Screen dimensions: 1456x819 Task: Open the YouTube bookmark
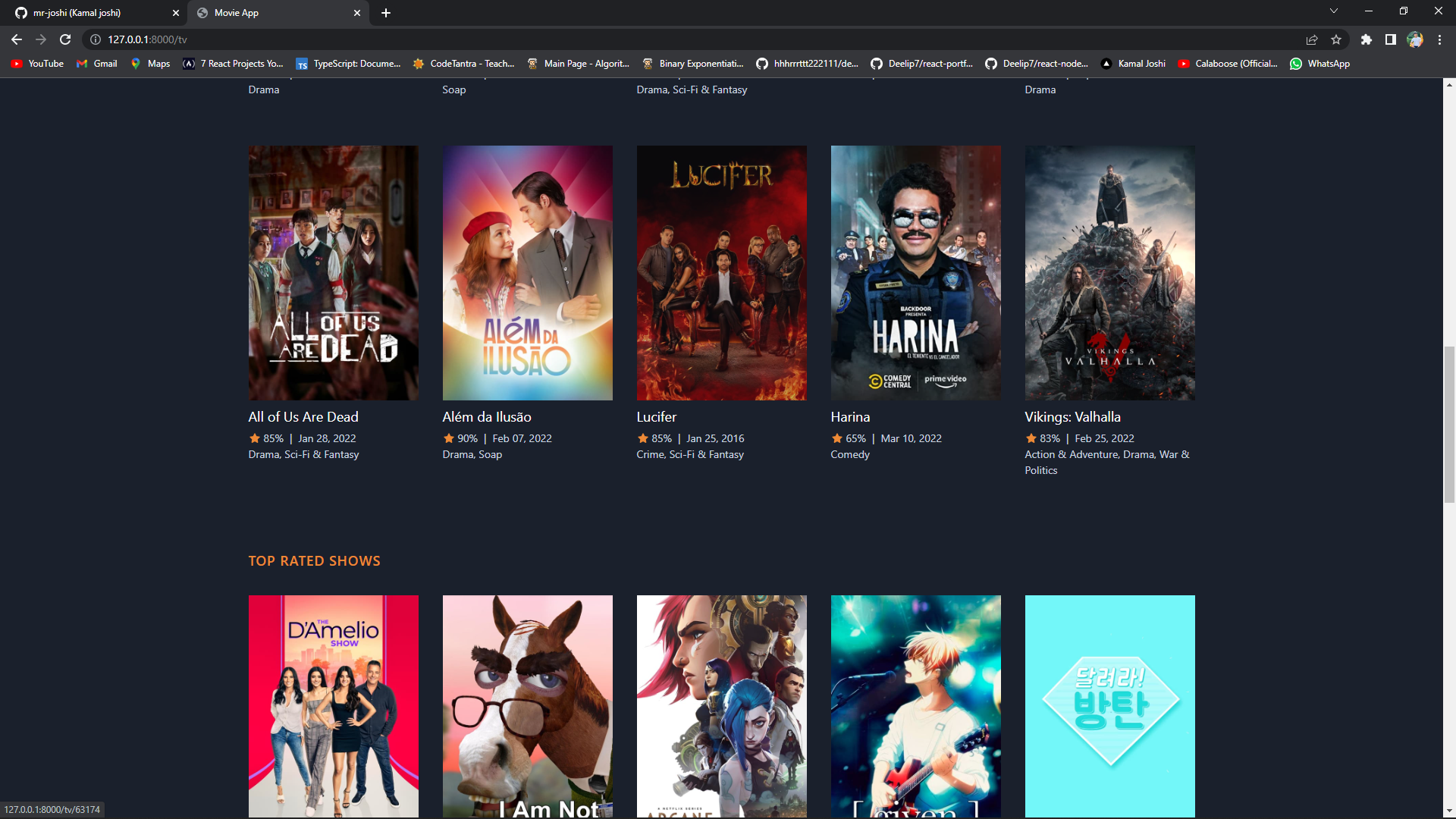point(36,64)
